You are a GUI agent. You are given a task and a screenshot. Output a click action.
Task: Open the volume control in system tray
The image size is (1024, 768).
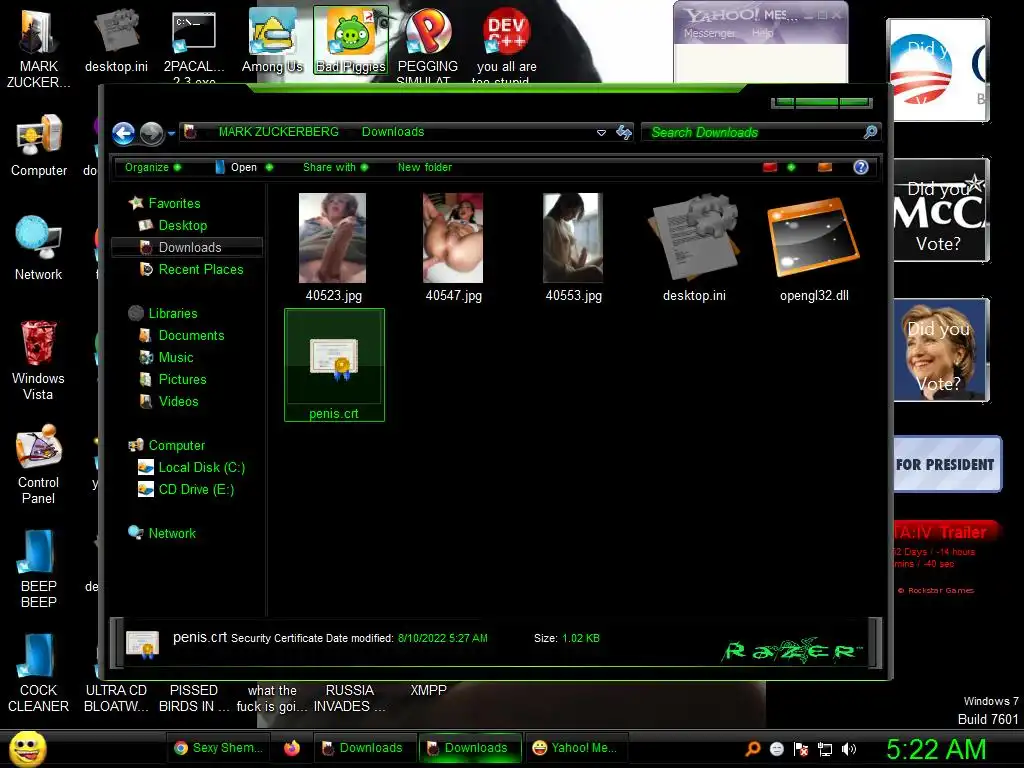tap(849, 749)
